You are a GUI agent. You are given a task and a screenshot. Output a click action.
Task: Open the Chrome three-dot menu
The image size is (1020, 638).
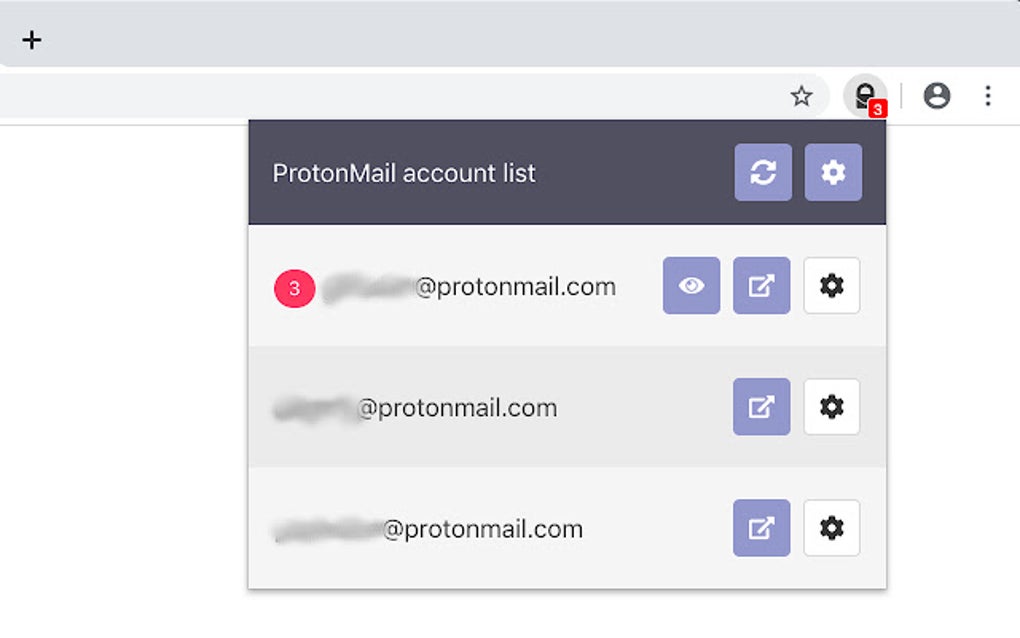pos(988,96)
